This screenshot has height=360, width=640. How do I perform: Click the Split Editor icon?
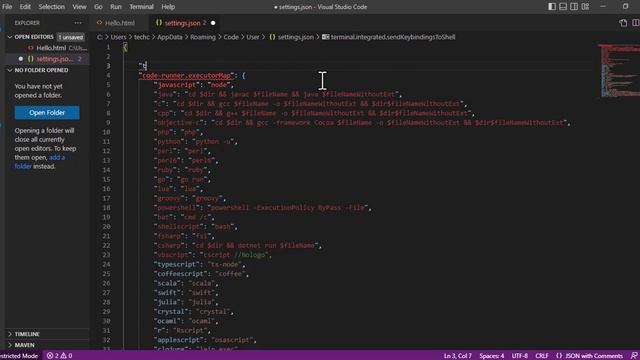(x=636, y=23)
